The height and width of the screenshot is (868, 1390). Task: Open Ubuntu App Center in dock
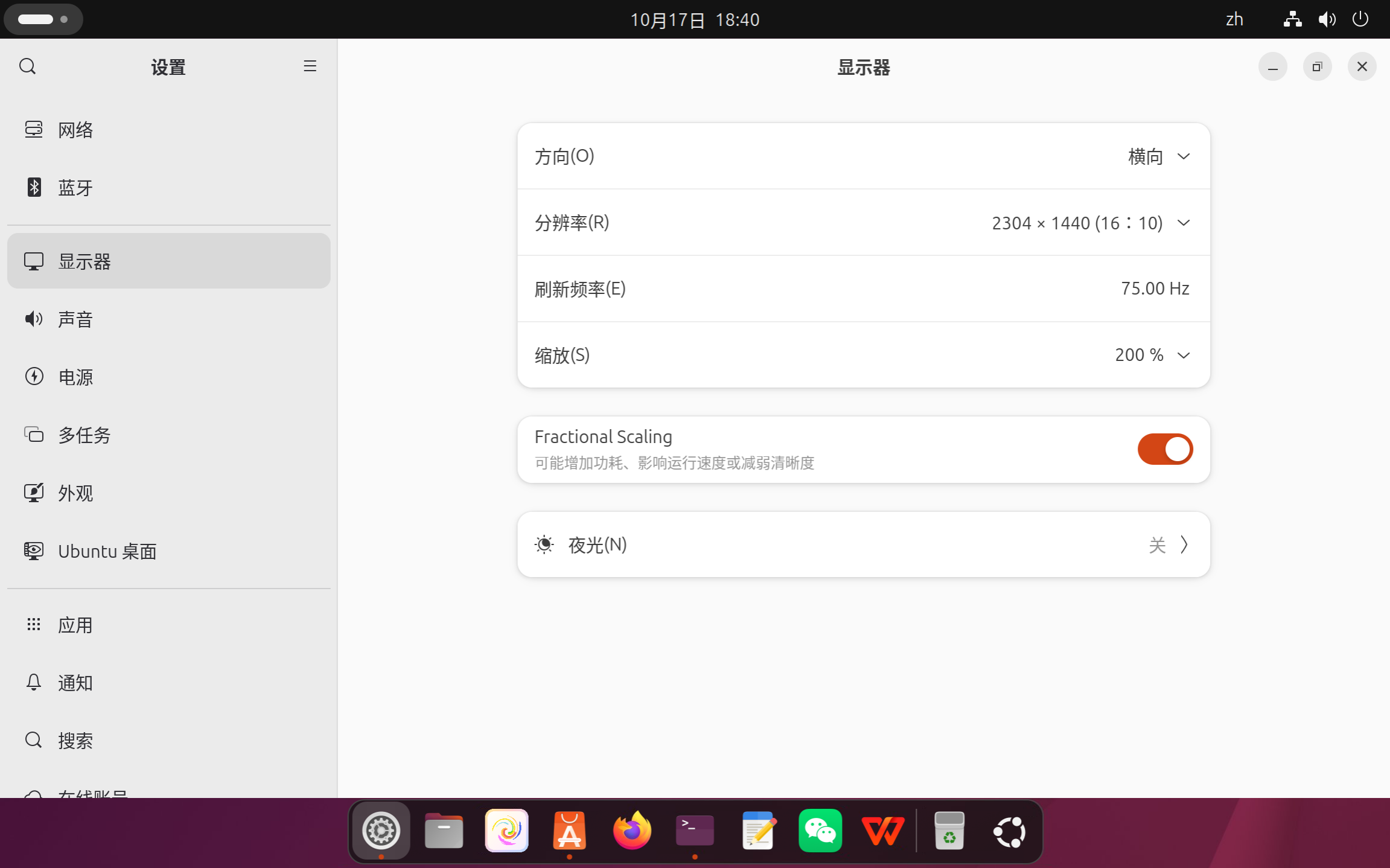point(569,831)
